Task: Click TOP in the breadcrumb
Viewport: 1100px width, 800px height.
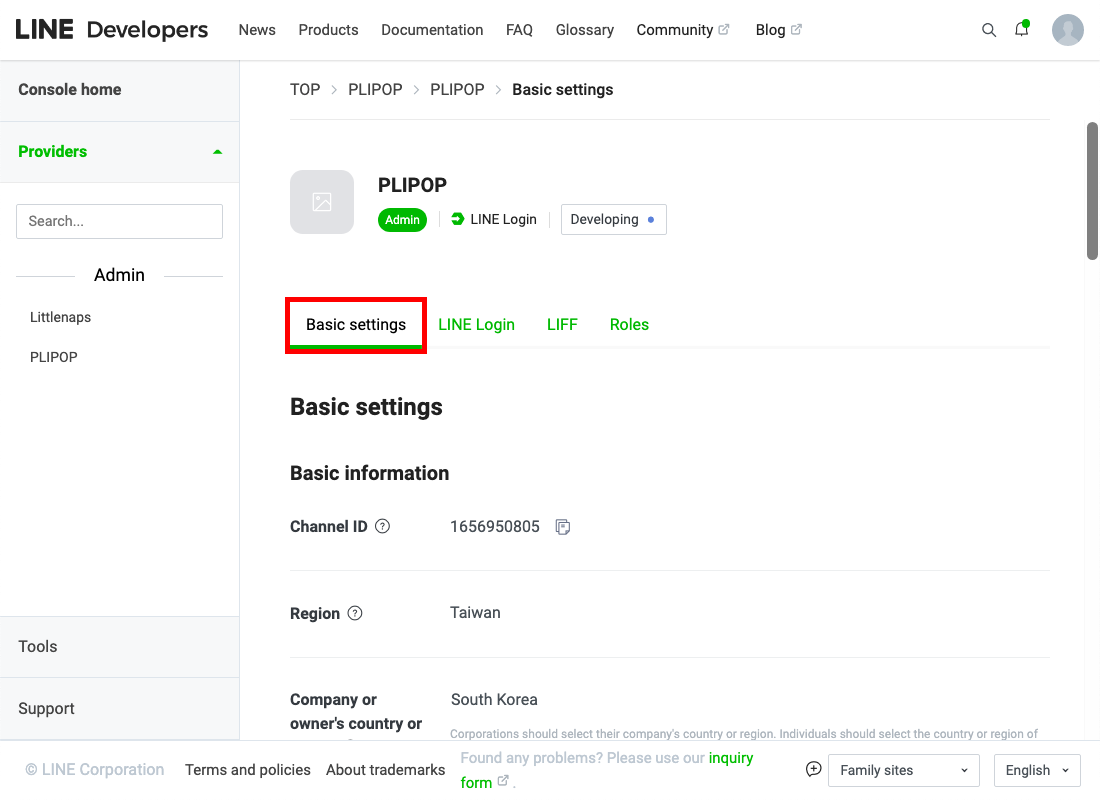Action: pos(305,90)
